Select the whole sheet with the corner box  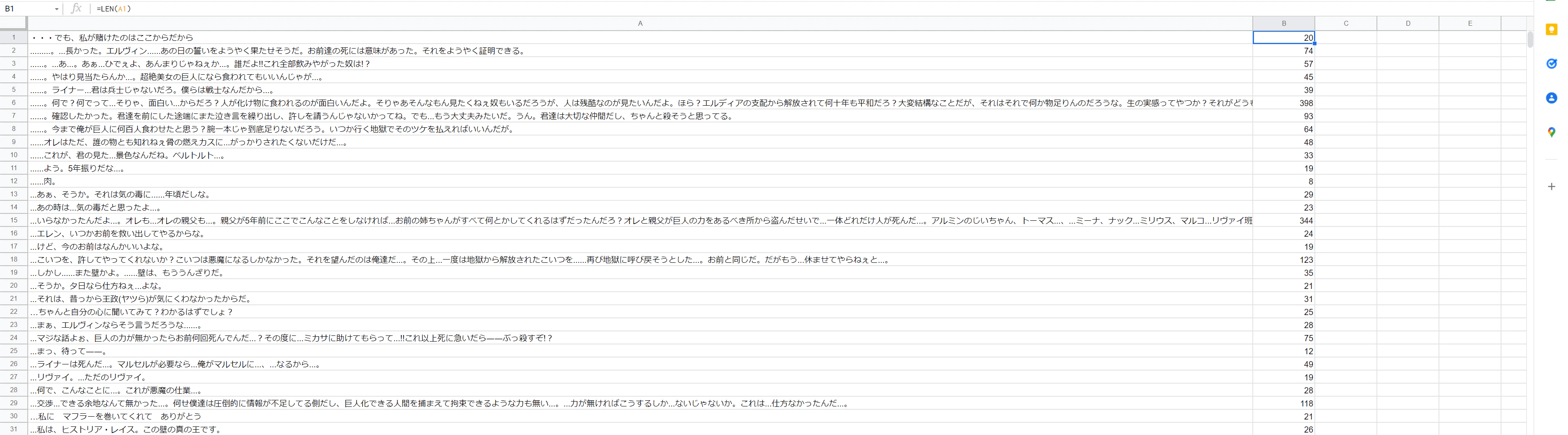[x=13, y=23]
